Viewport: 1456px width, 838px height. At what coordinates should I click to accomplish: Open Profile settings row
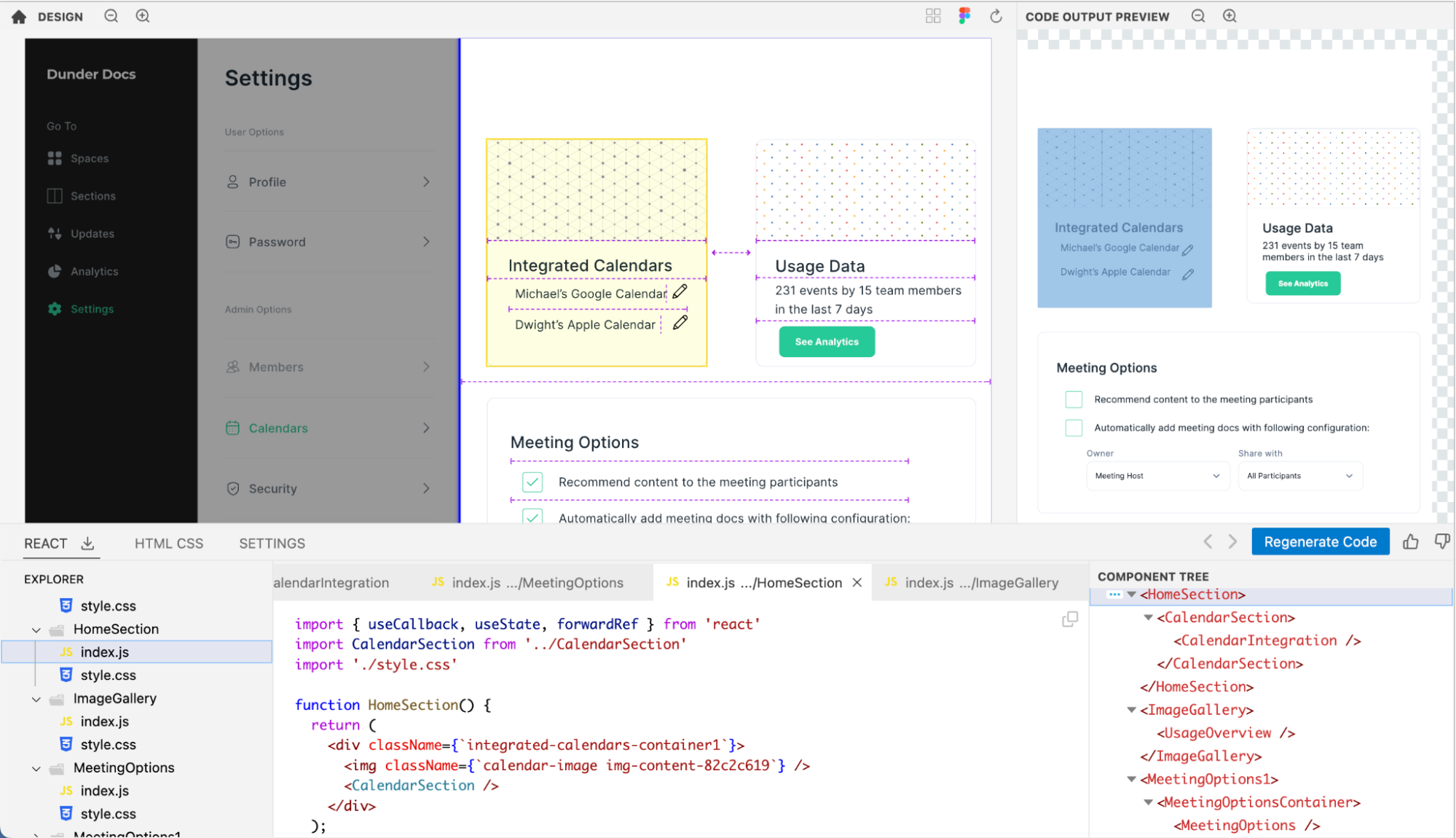tap(328, 181)
